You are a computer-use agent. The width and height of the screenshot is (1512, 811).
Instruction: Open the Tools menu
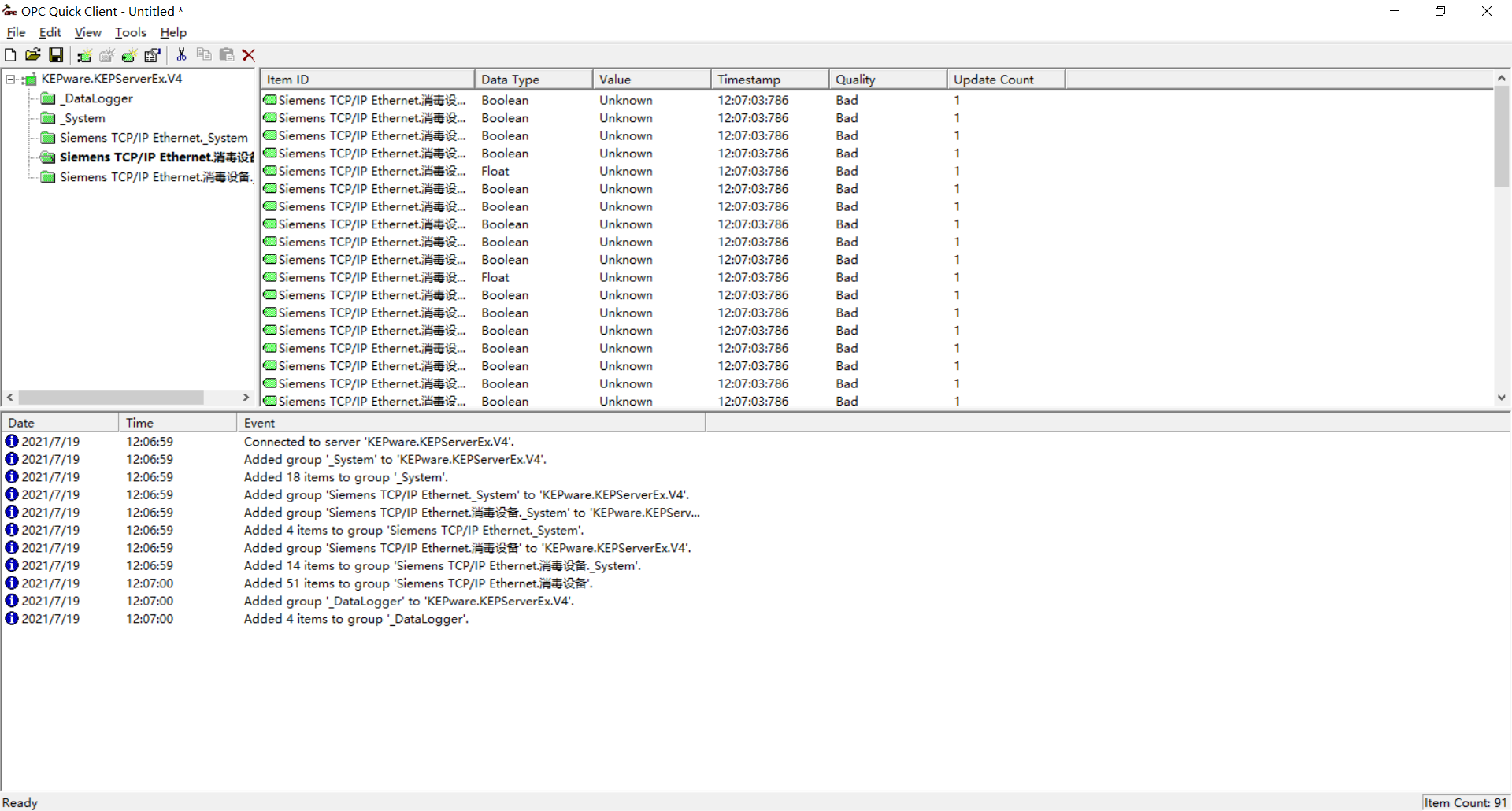(x=130, y=32)
